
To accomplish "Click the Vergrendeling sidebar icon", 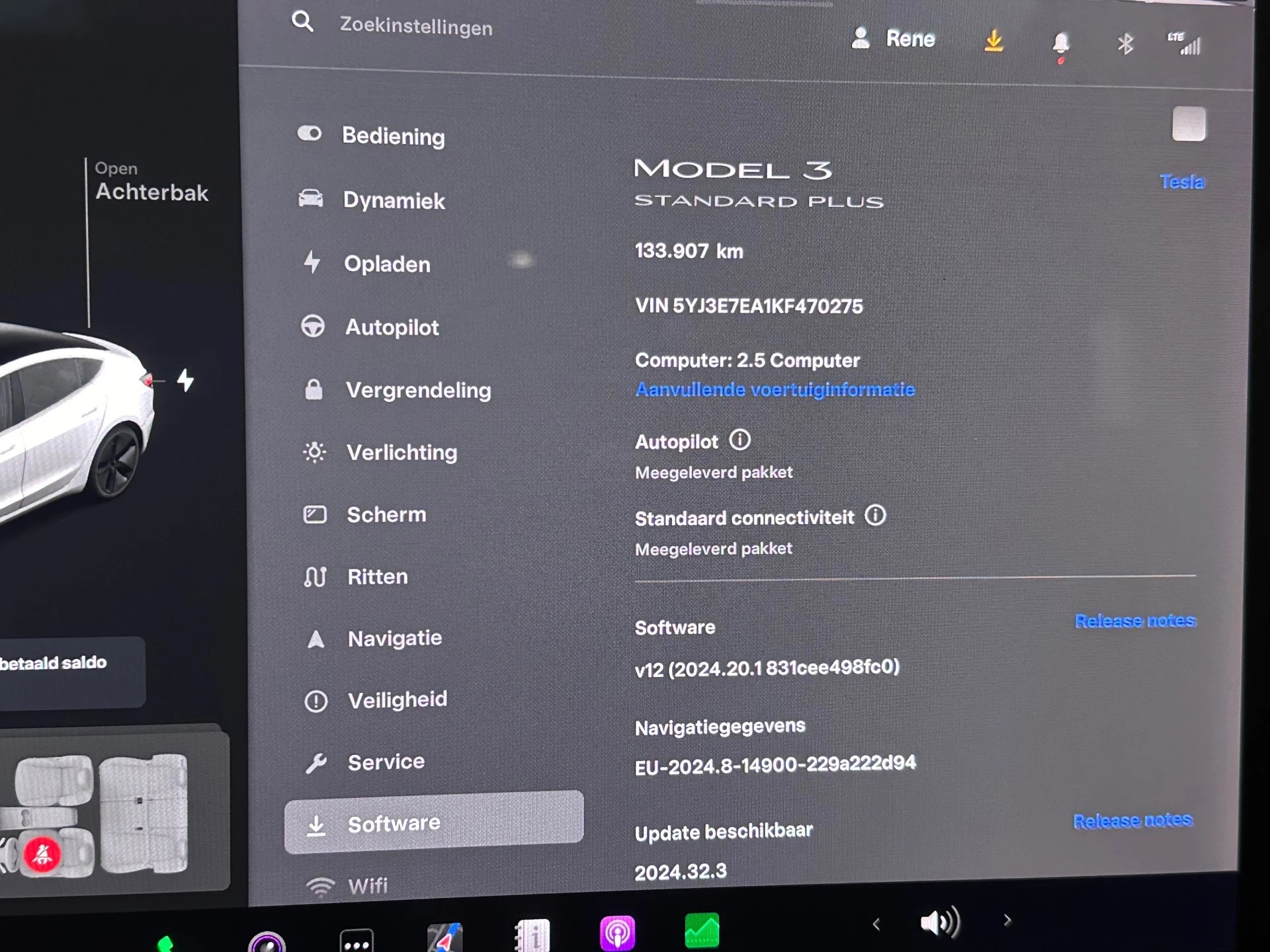I will pos(310,389).
